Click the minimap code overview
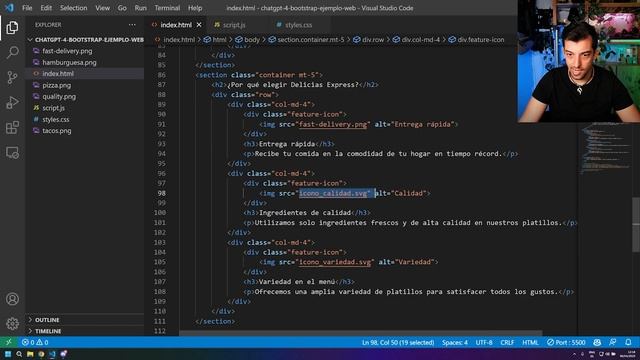 click(606, 149)
